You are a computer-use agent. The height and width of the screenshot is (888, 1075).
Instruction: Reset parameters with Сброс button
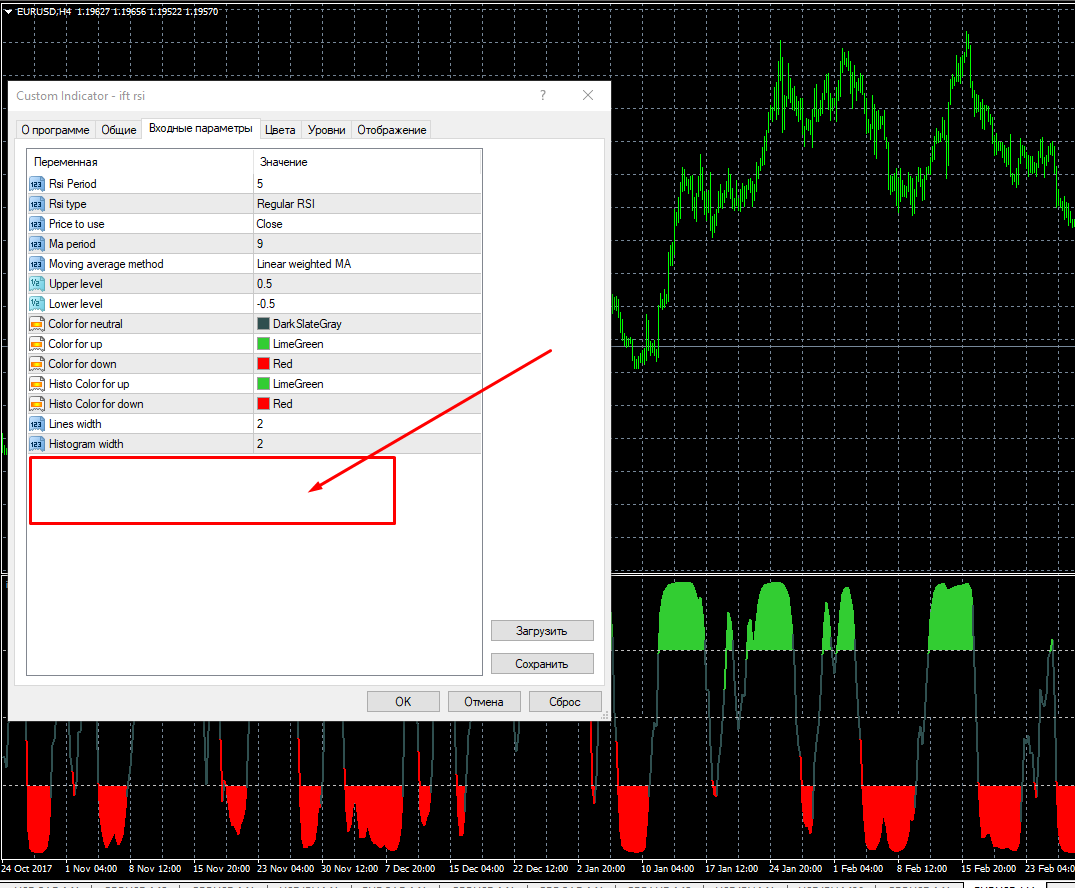pyautogui.click(x=565, y=701)
